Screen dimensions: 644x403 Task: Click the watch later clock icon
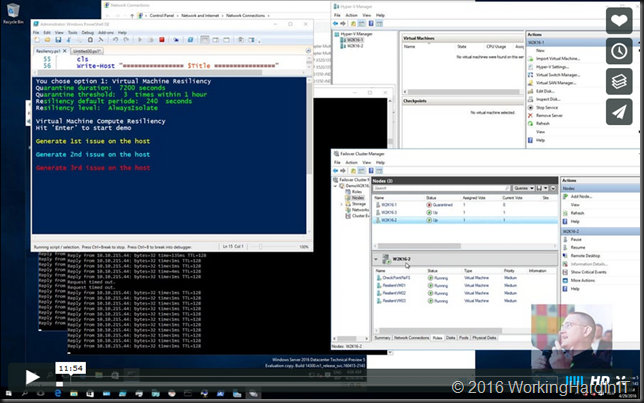(x=619, y=51)
